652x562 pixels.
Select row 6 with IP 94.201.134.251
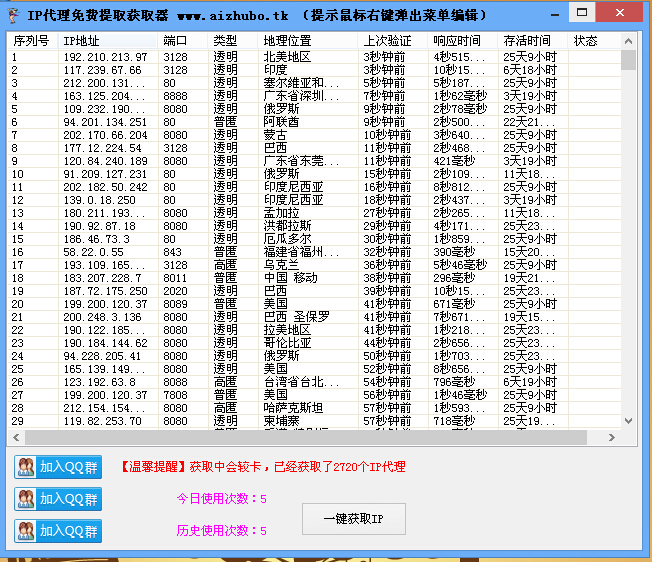314,122
